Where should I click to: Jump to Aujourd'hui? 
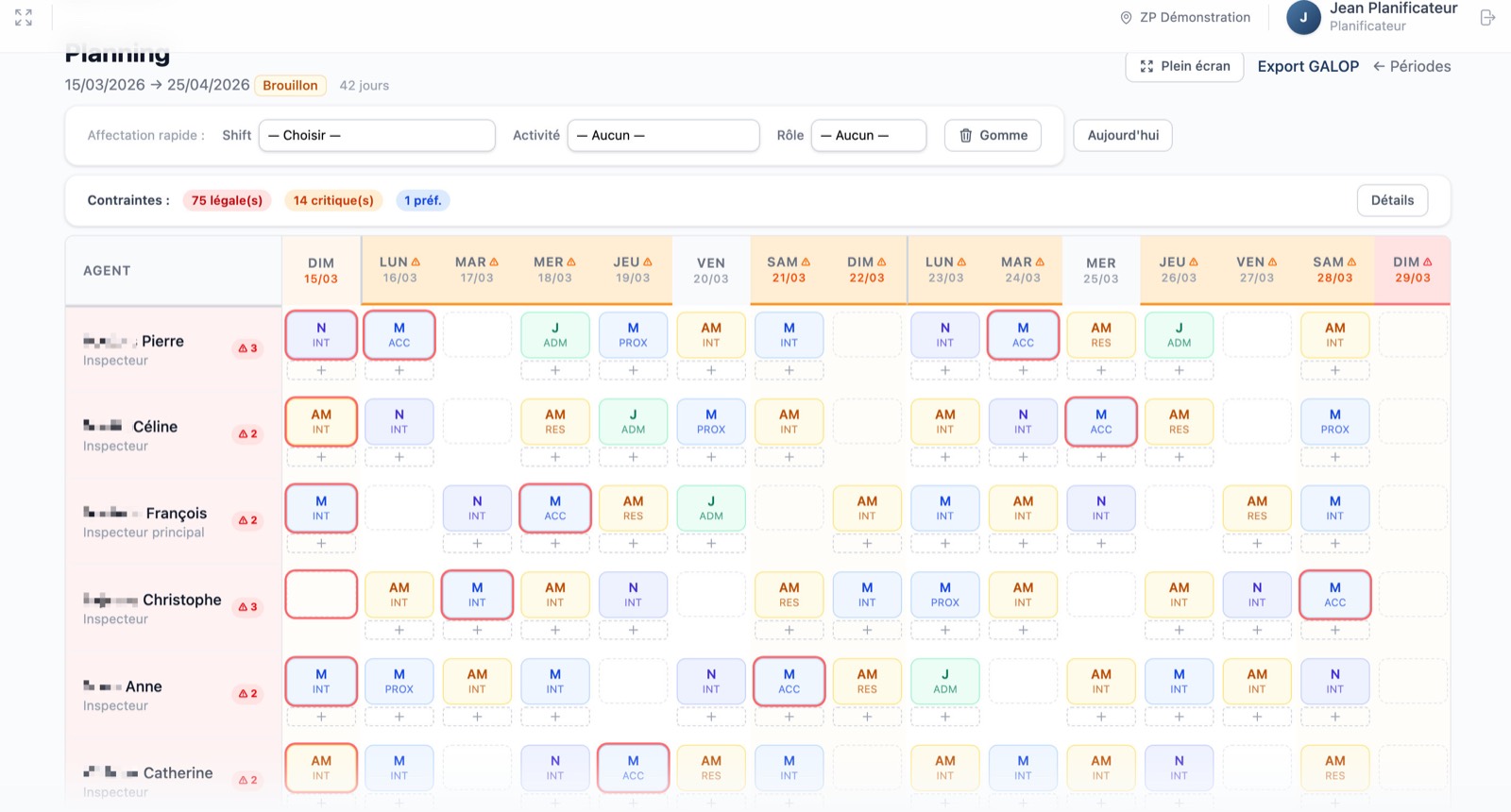coord(1123,135)
